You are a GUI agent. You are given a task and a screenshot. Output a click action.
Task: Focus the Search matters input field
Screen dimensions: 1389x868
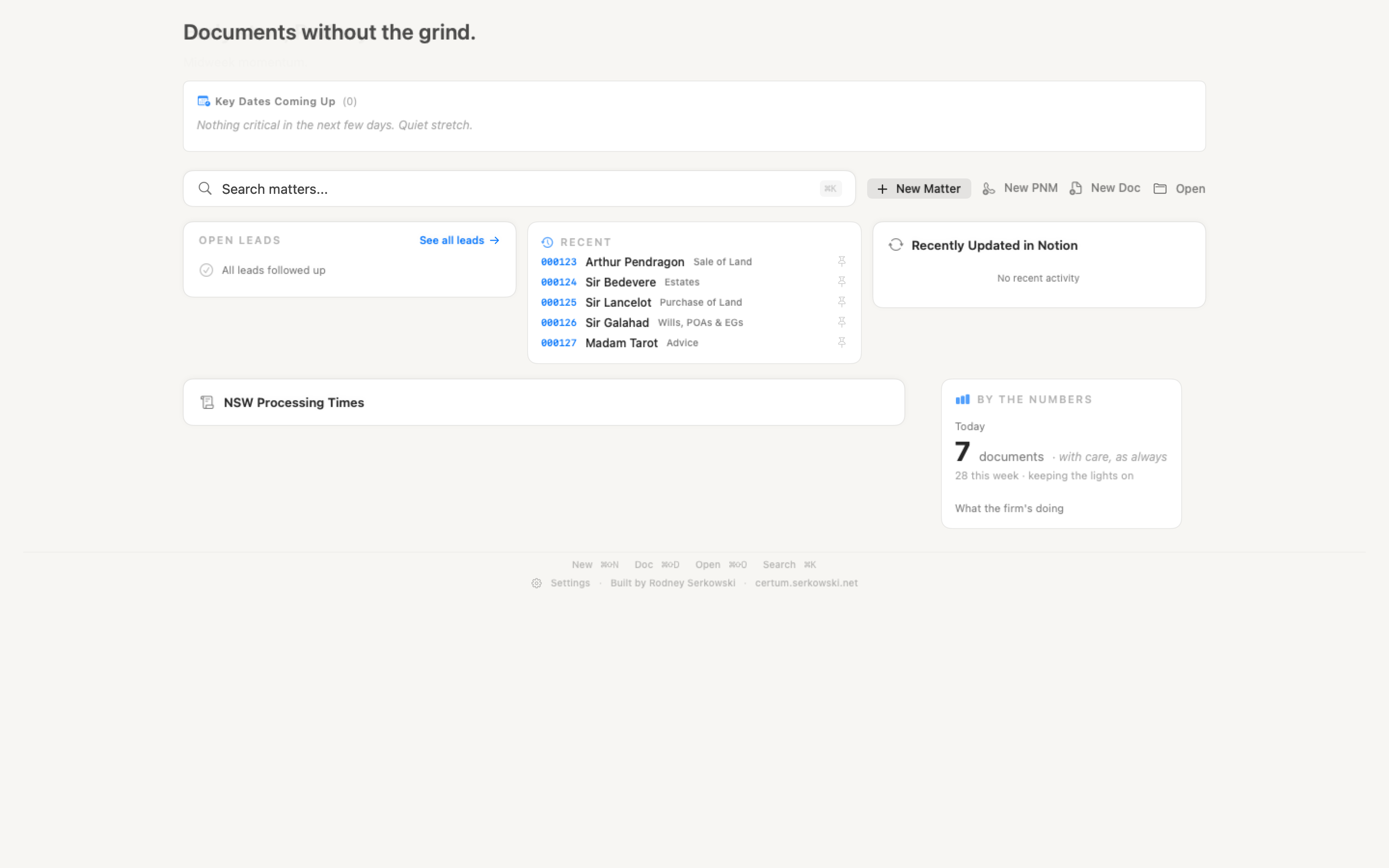(x=519, y=188)
